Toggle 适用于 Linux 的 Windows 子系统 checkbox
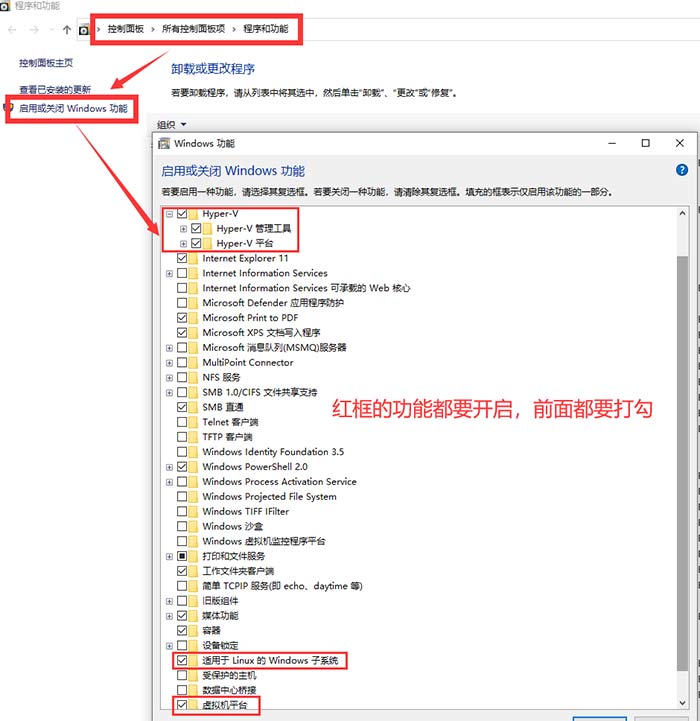The width and height of the screenshot is (700, 721). click(x=182, y=660)
